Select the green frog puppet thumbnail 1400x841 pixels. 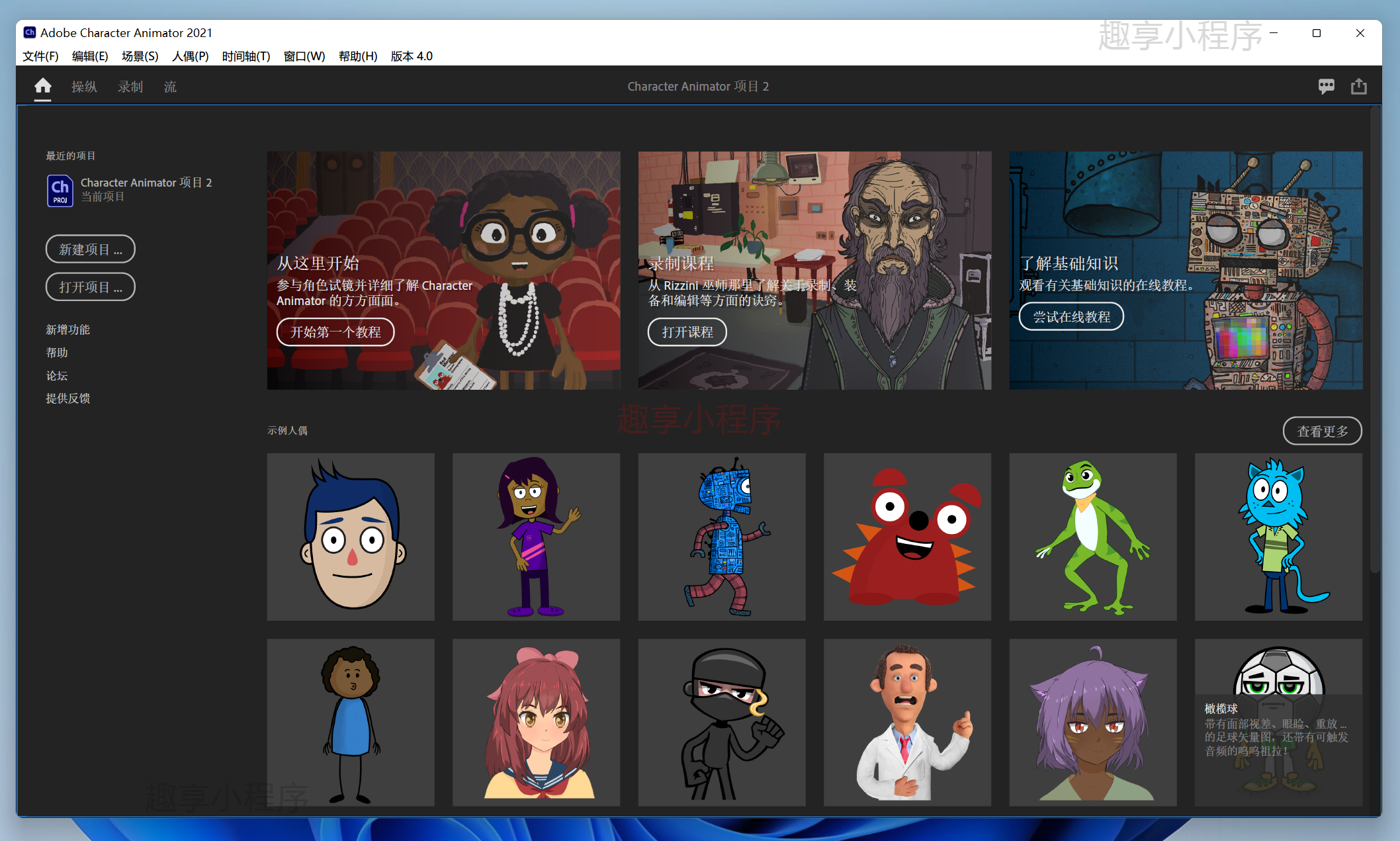coord(1093,537)
